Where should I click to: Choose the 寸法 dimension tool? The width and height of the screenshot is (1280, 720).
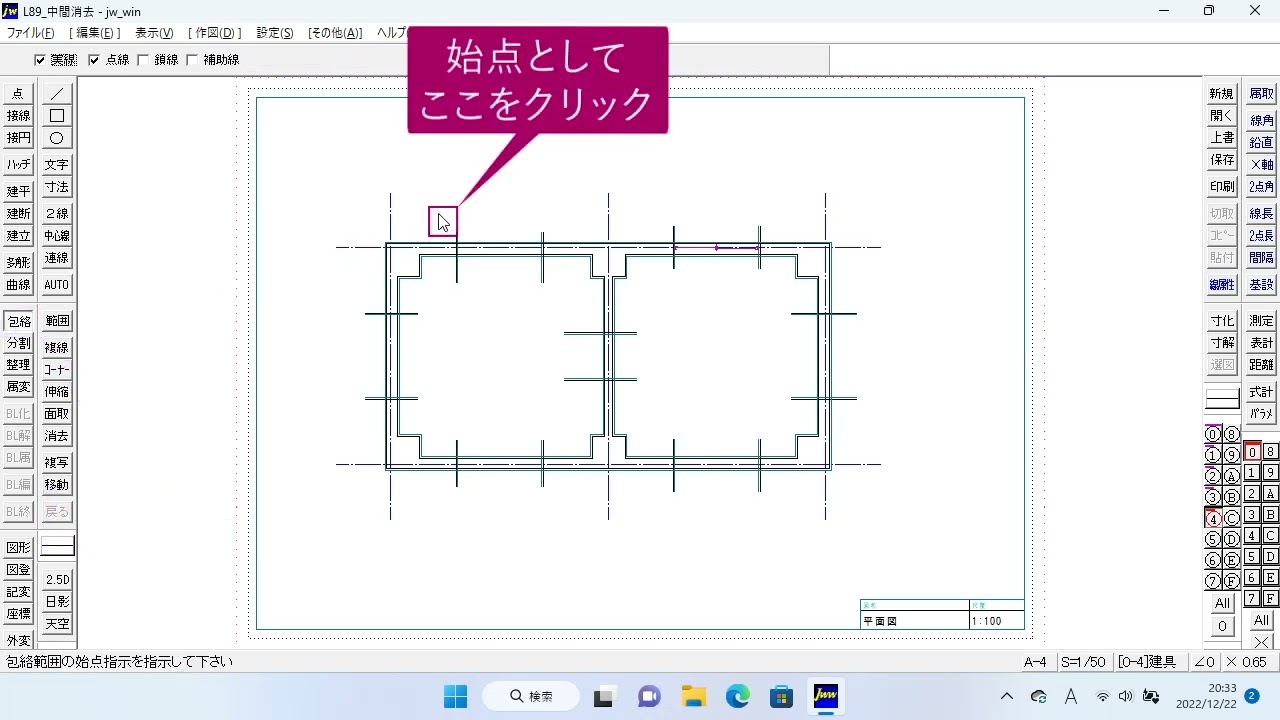[57, 187]
